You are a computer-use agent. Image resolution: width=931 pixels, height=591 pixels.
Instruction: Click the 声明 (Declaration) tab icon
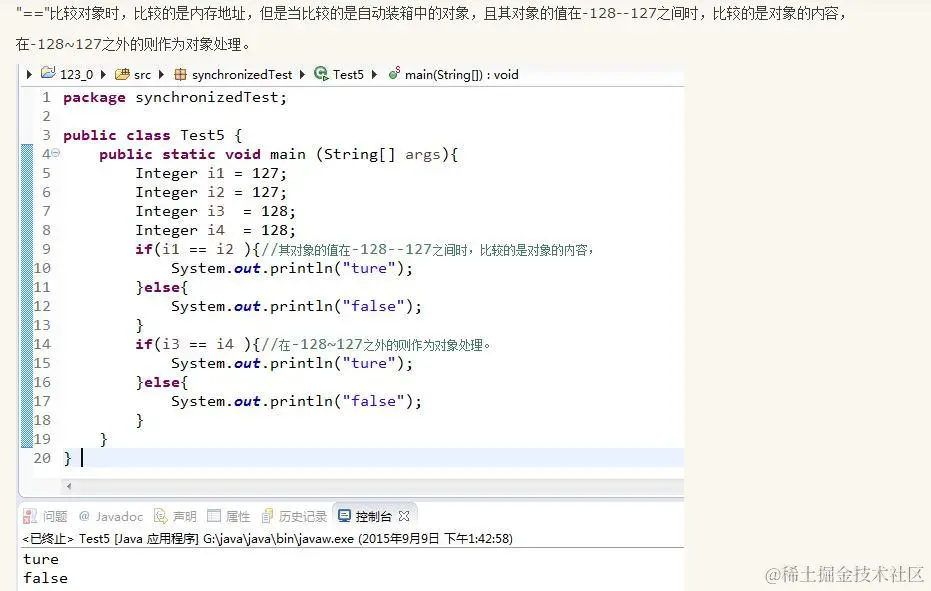[160, 516]
